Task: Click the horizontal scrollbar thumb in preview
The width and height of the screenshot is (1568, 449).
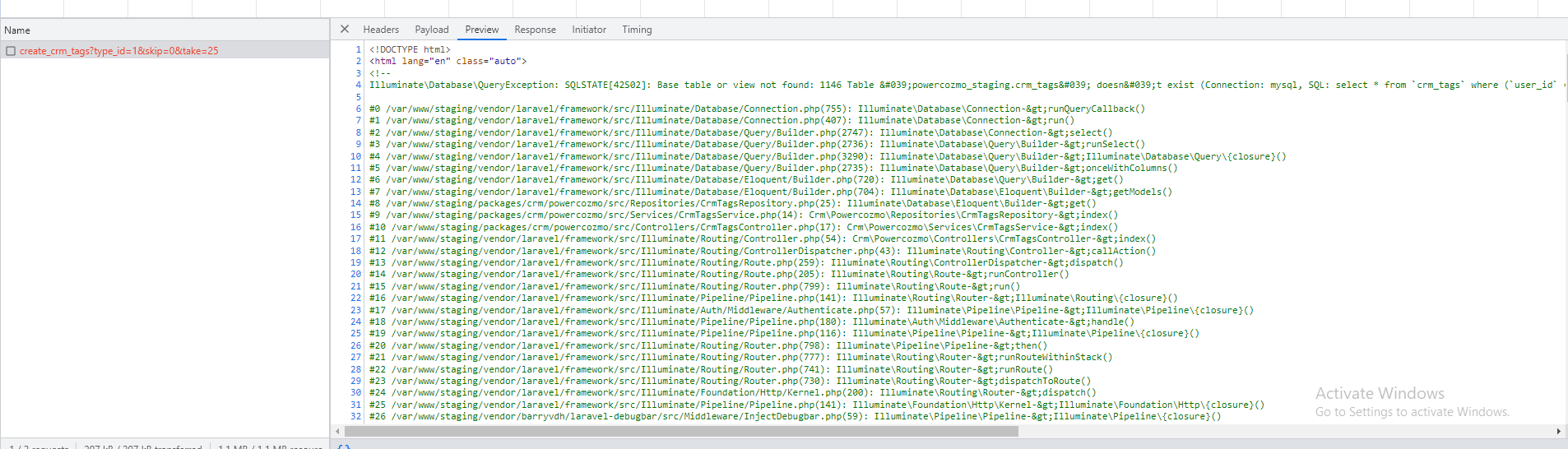Action: [x=681, y=431]
